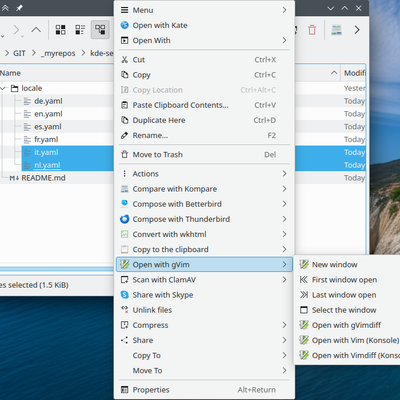Click the kde-se breadcrumb segment
400x400 pixels.
pyautogui.click(x=102, y=53)
